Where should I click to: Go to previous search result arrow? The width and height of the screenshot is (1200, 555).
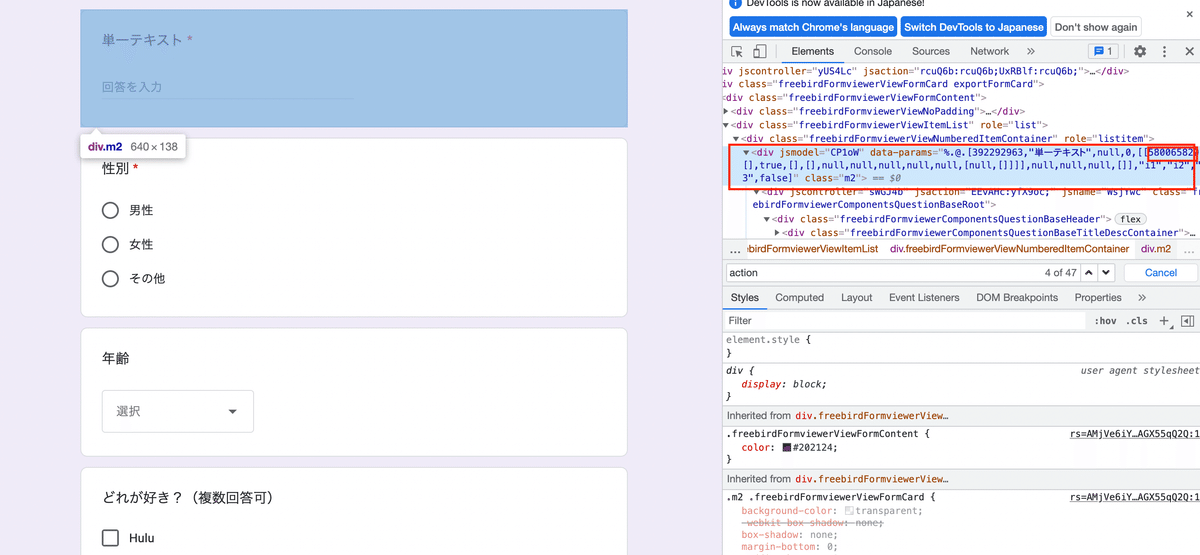pyautogui.click(x=1087, y=272)
